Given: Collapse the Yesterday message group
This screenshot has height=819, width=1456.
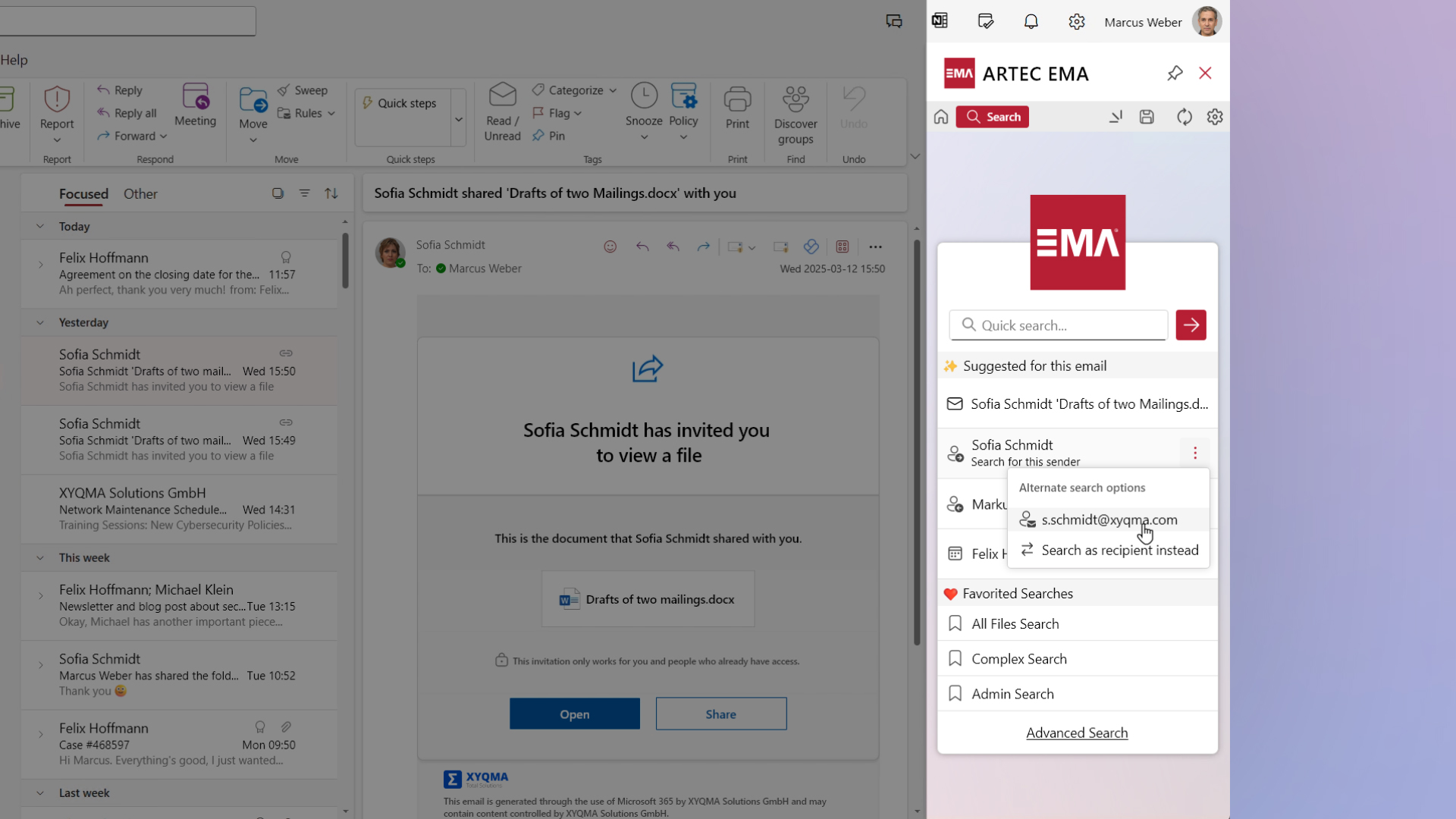Looking at the screenshot, I should [x=40, y=323].
